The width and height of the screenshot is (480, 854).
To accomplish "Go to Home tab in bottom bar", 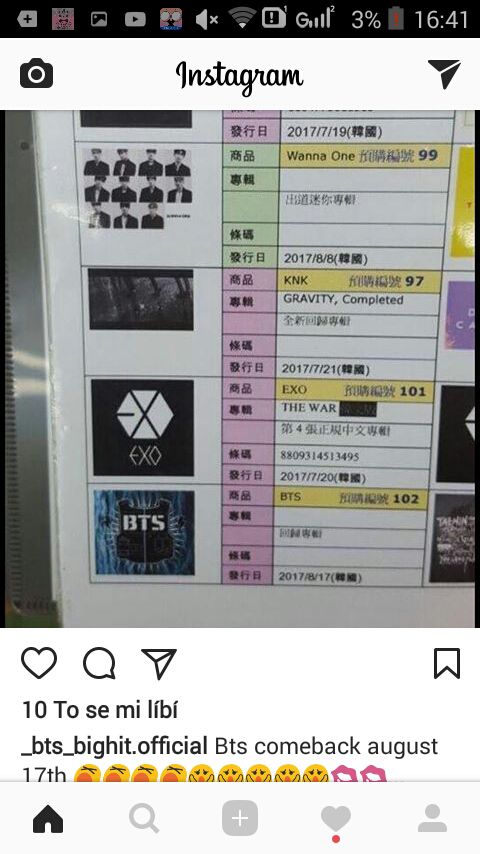I will (48, 819).
